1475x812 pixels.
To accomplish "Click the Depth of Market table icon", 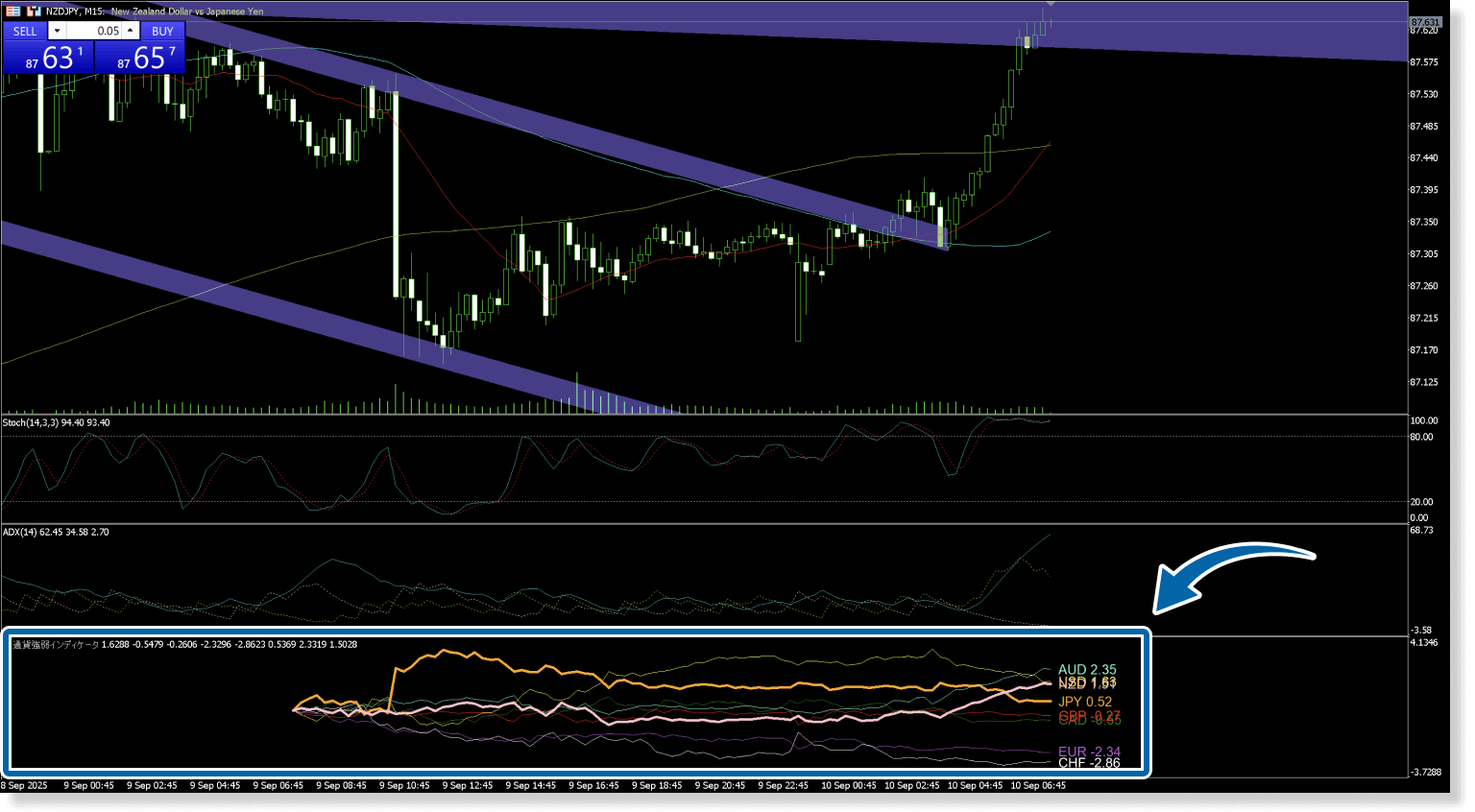I will (13, 12).
